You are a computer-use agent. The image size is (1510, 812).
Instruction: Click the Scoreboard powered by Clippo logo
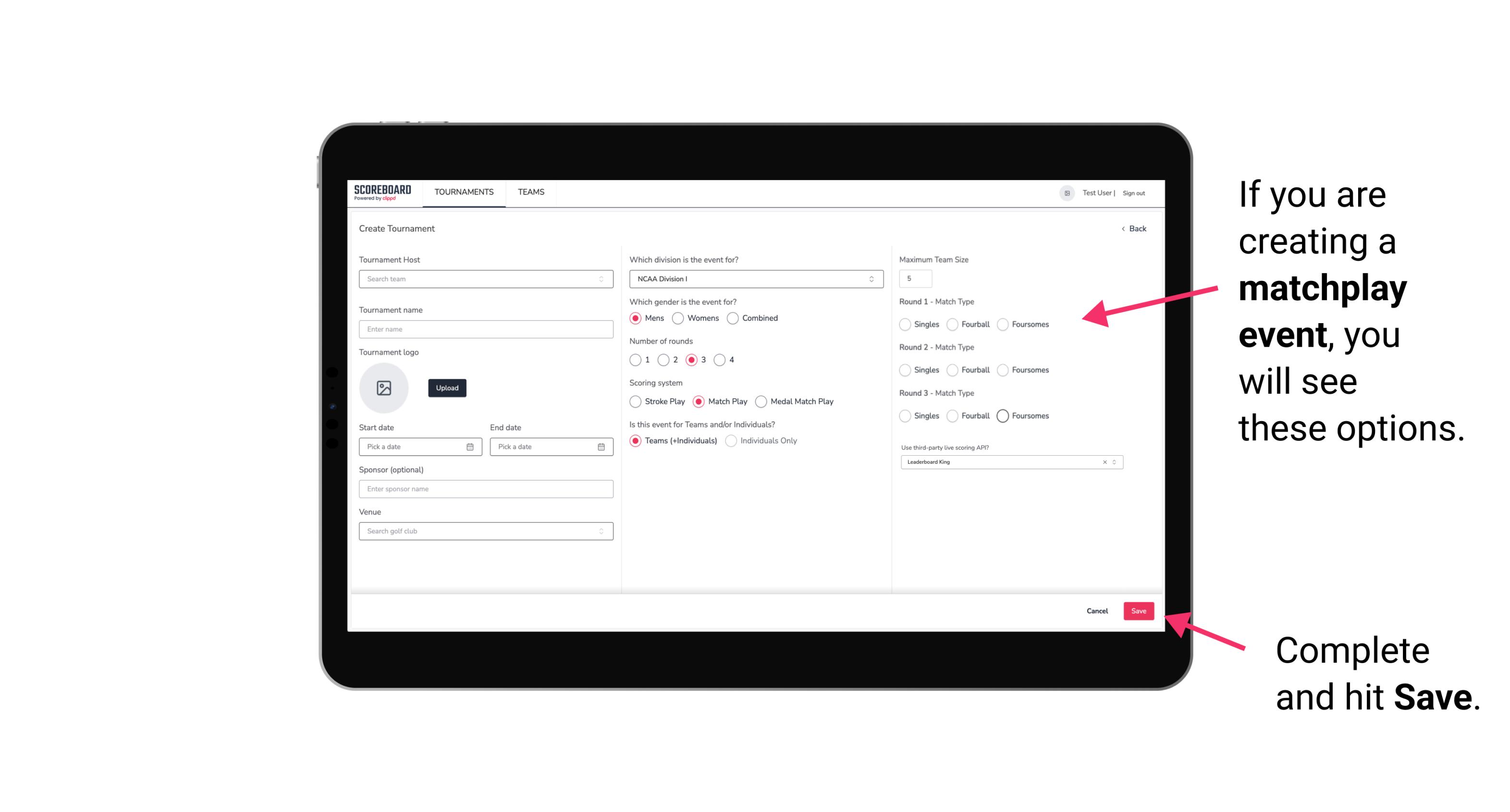coord(383,192)
